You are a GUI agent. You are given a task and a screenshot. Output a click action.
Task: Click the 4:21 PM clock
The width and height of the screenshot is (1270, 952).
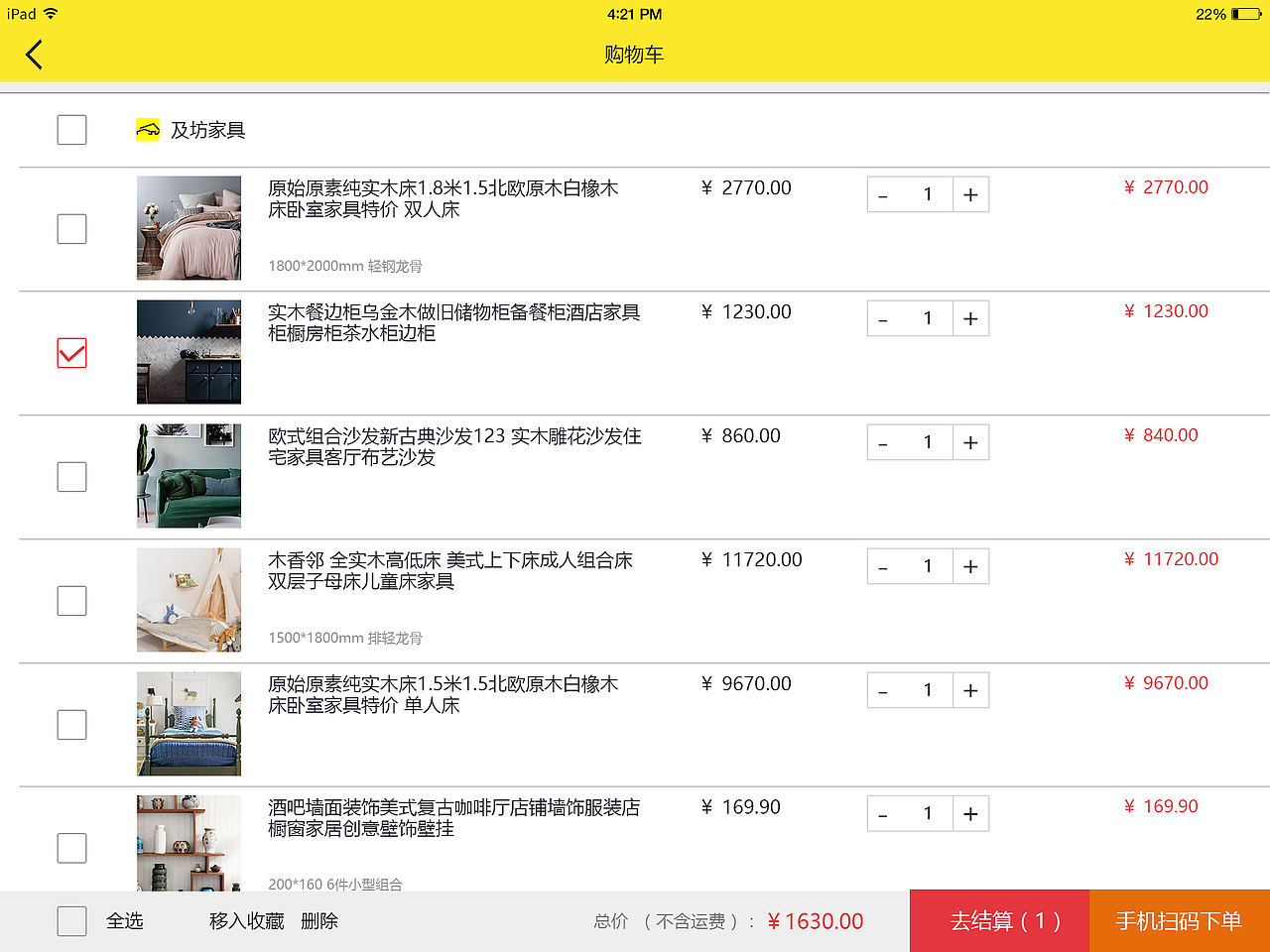point(635,14)
